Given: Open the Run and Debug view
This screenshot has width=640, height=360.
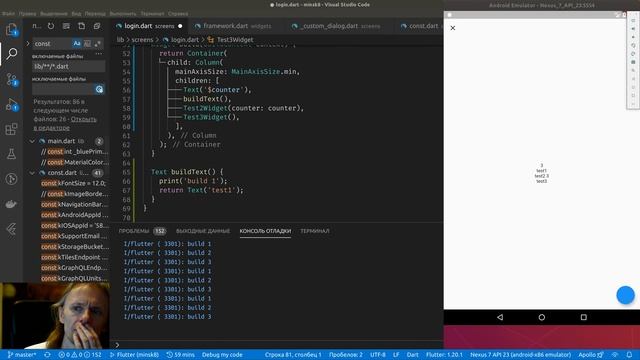Looking at the screenshot, I should pyautogui.click(x=11, y=104).
